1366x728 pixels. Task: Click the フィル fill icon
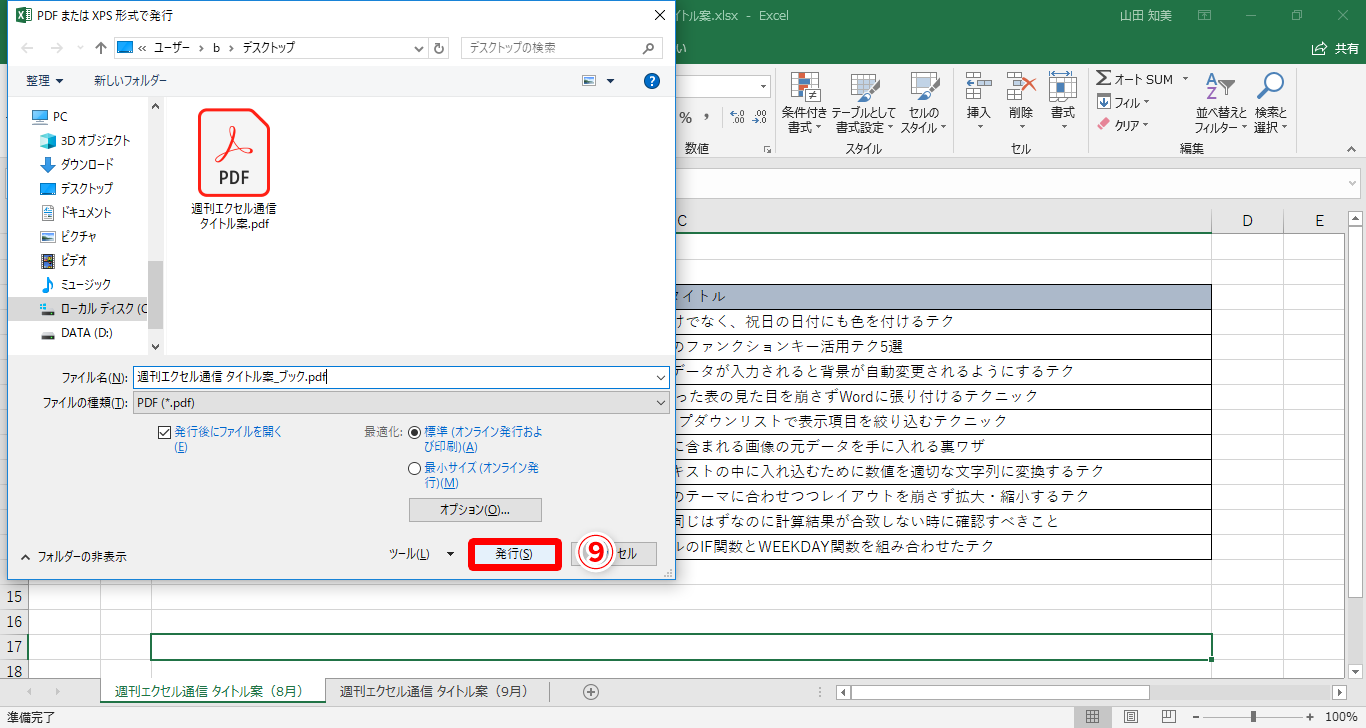1104,102
